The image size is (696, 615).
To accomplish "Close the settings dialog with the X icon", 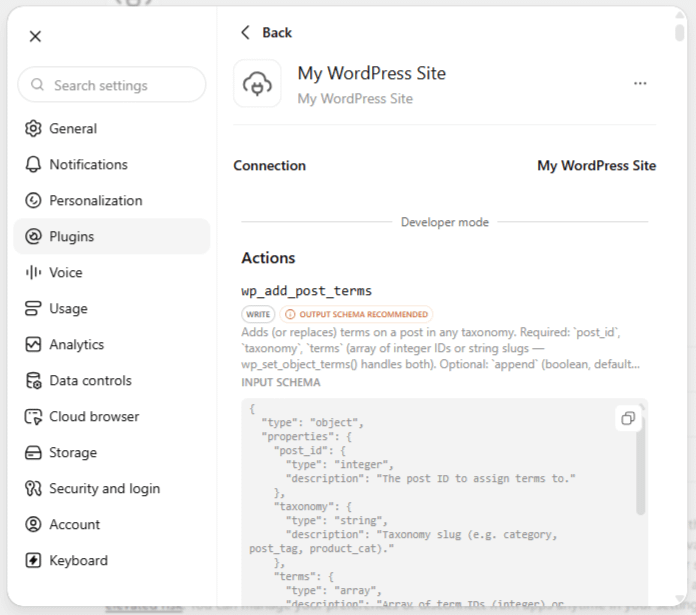I will pyautogui.click(x=35, y=36).
